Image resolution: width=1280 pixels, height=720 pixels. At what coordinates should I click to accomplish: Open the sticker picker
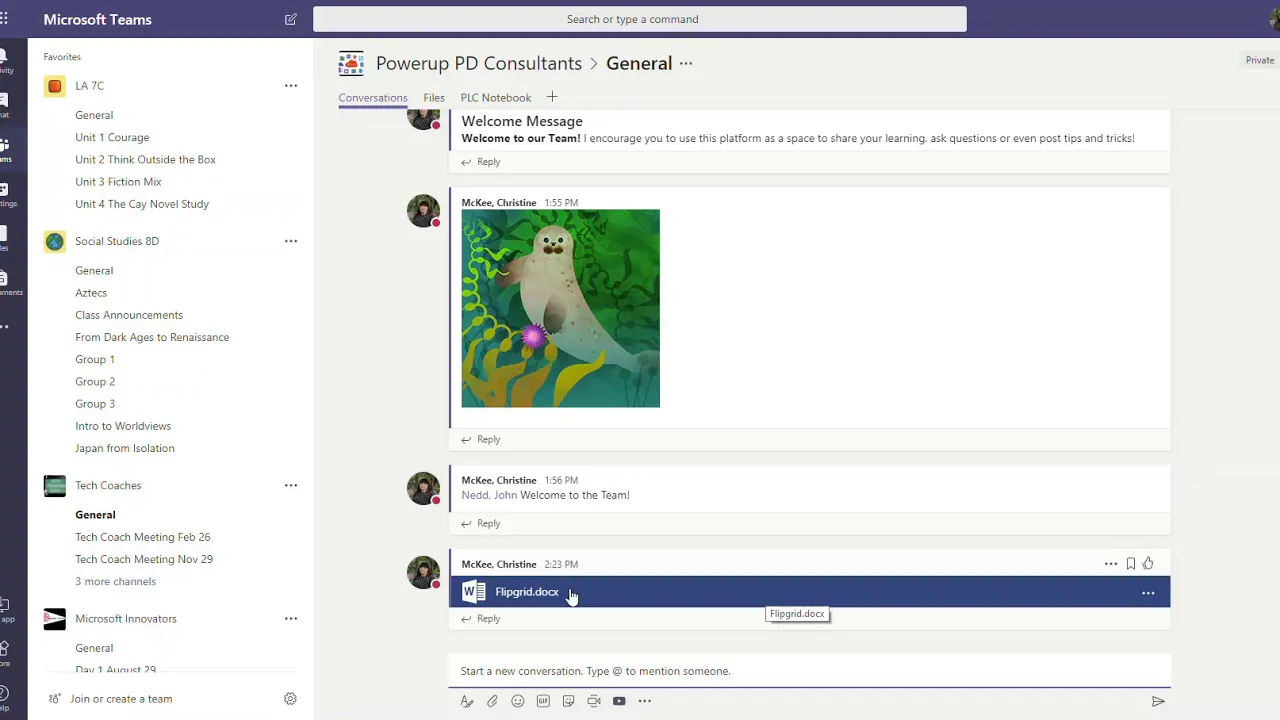coord(568,701)
